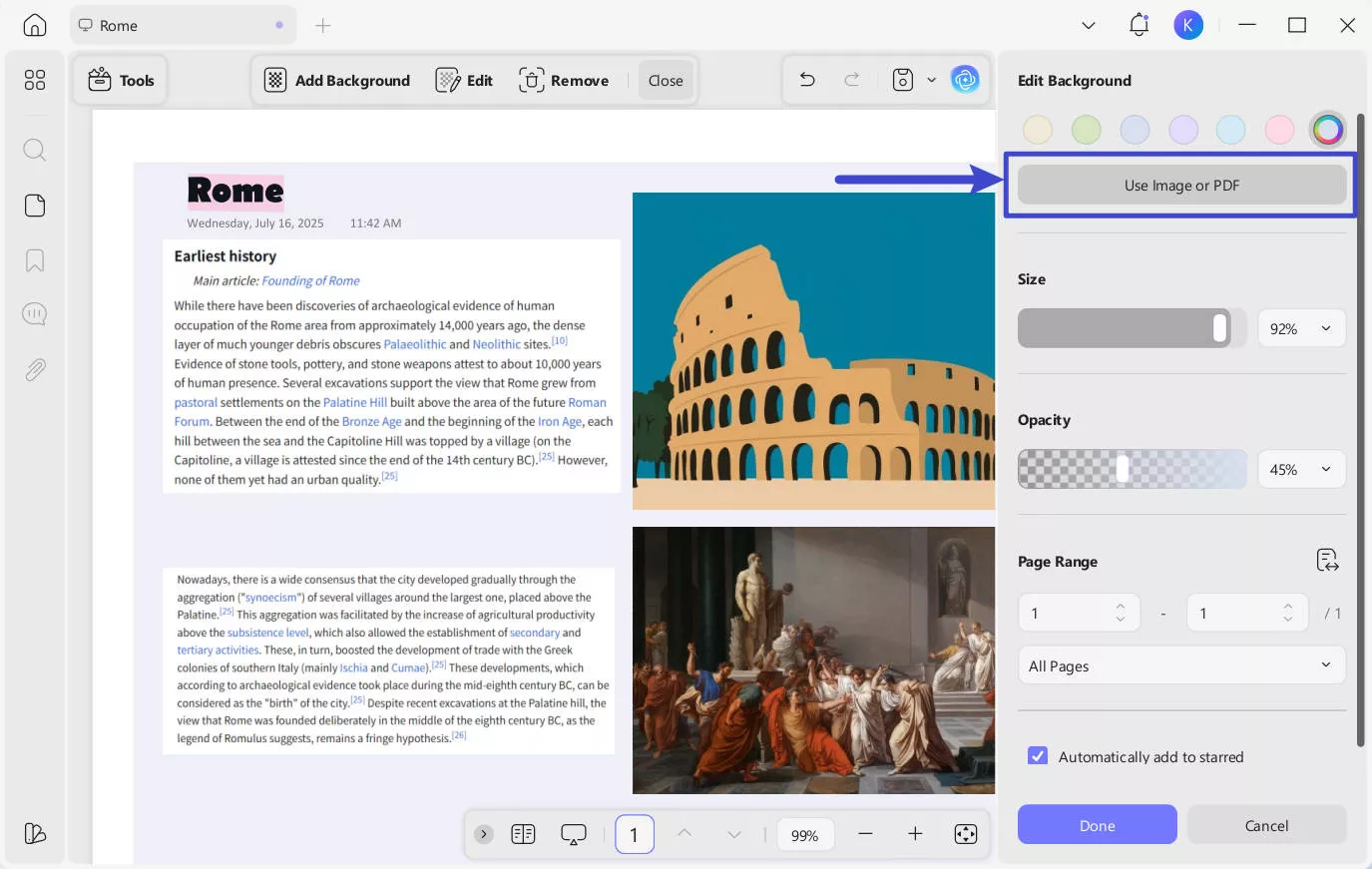
Task: Click the undo arrow in toolbar
Action: (x=807, y=80)
